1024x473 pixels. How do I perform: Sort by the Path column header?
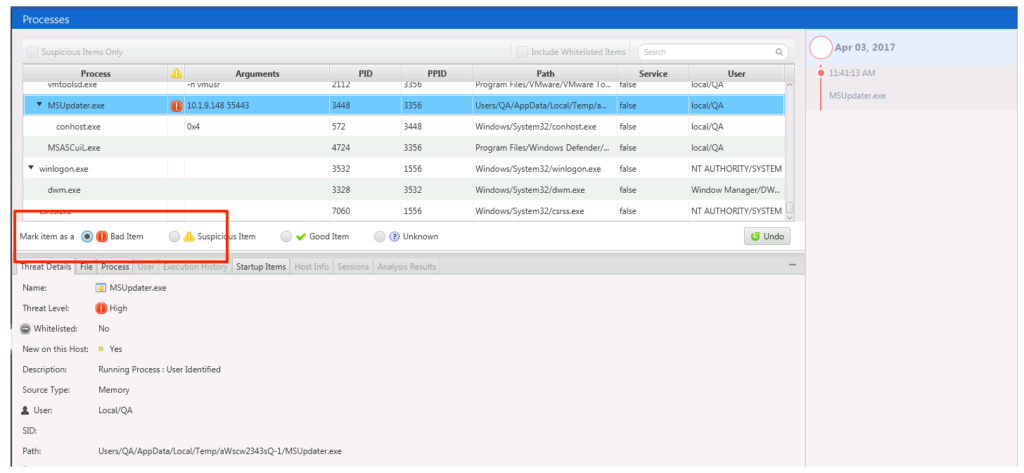point(545,73)
